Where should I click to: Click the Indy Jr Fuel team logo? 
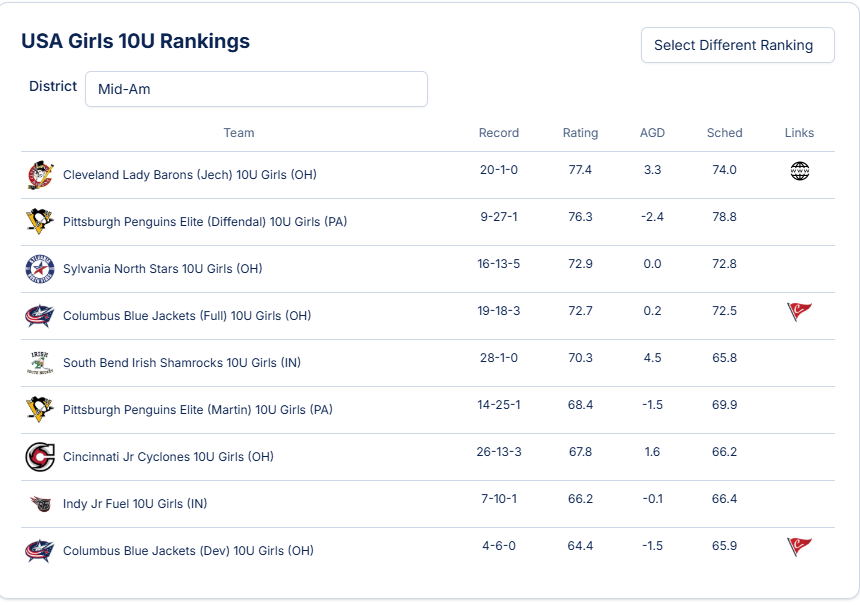(40, 504)
